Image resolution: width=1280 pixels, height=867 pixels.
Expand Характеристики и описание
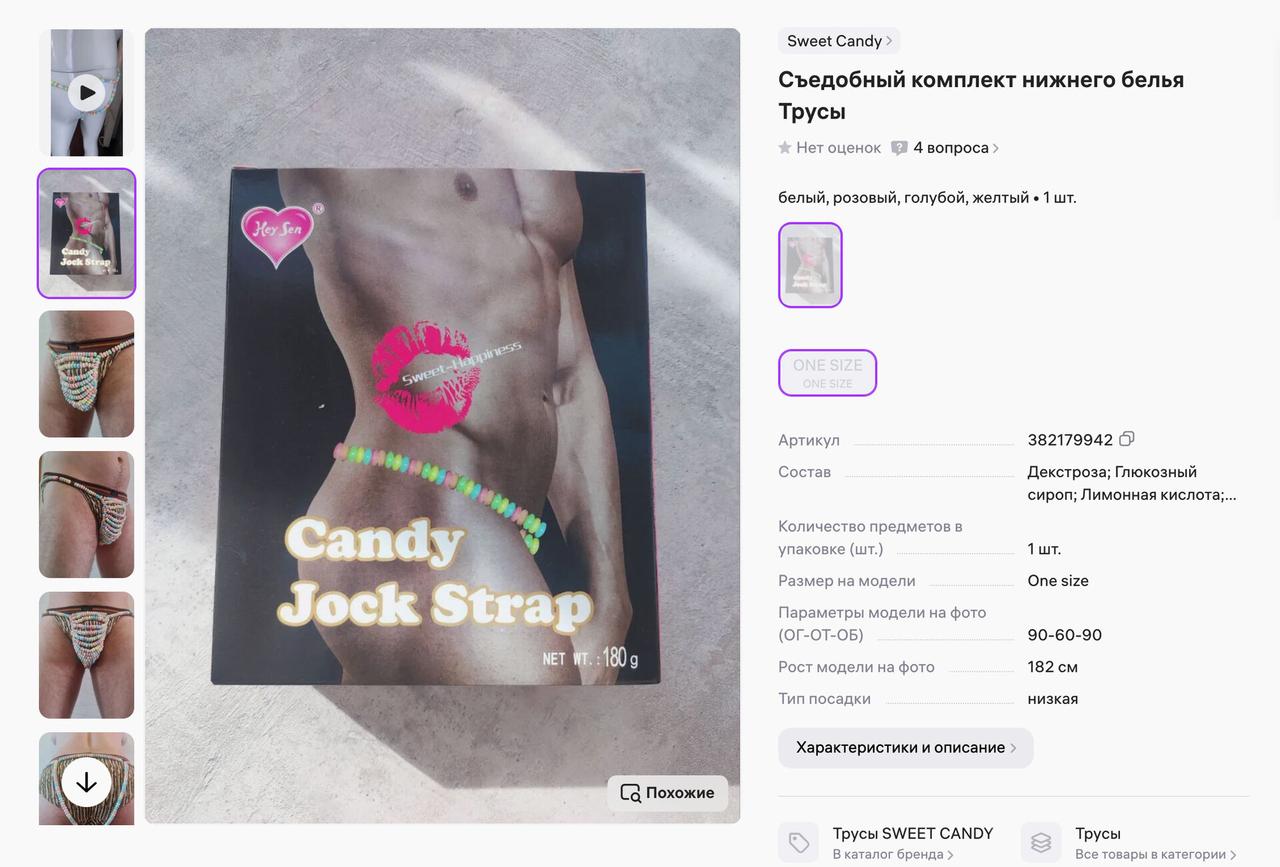pyautogui.click(x=905, y=747)
